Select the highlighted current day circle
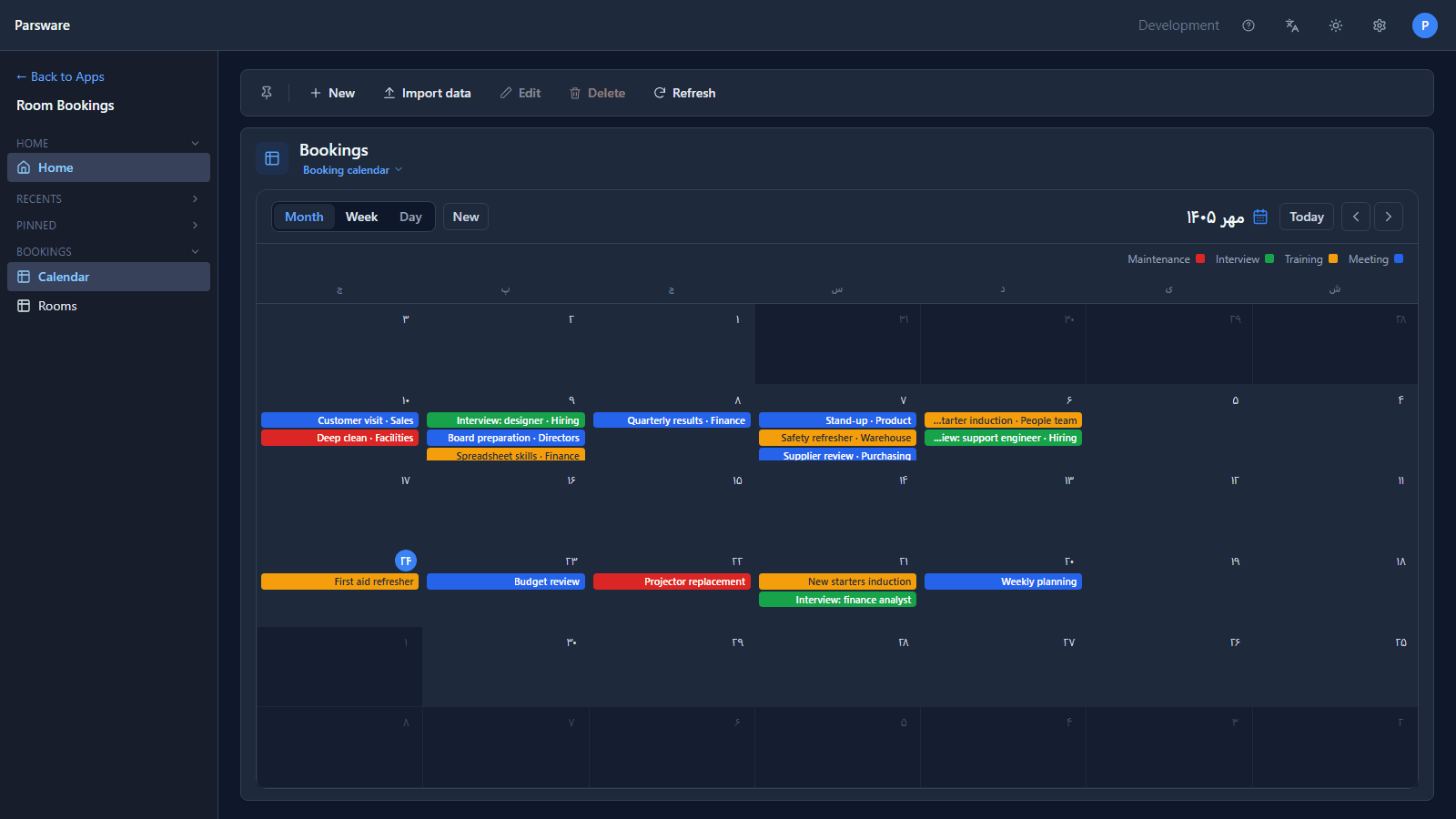Viewport: 1456px width, 819px height. (x=406, y=561)
